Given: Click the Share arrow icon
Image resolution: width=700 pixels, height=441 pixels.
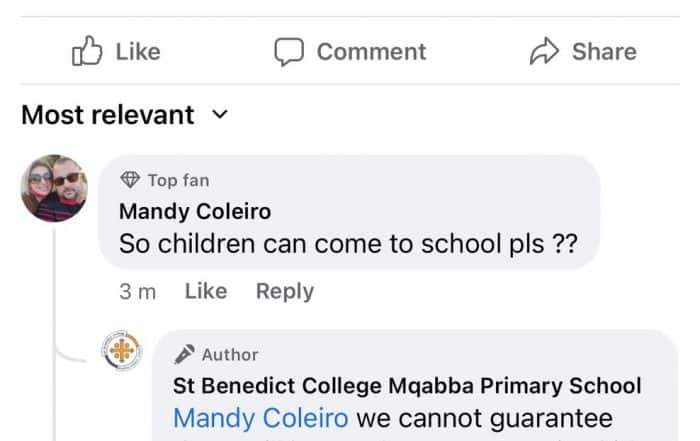Looking at the screenshot, I should coord(544,51).
